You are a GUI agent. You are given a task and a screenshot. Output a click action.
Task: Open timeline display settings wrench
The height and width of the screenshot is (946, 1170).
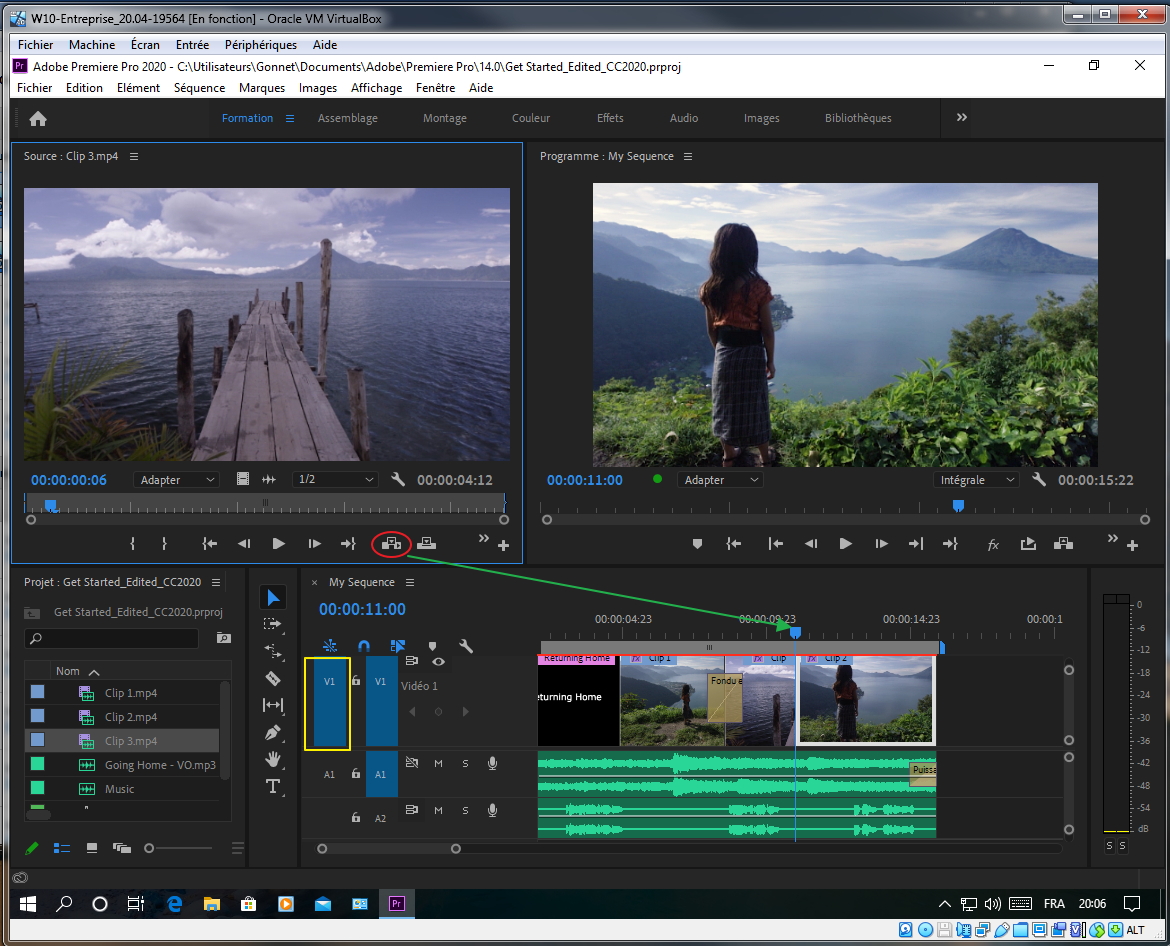pyautogui.click(x=466, y=646)
